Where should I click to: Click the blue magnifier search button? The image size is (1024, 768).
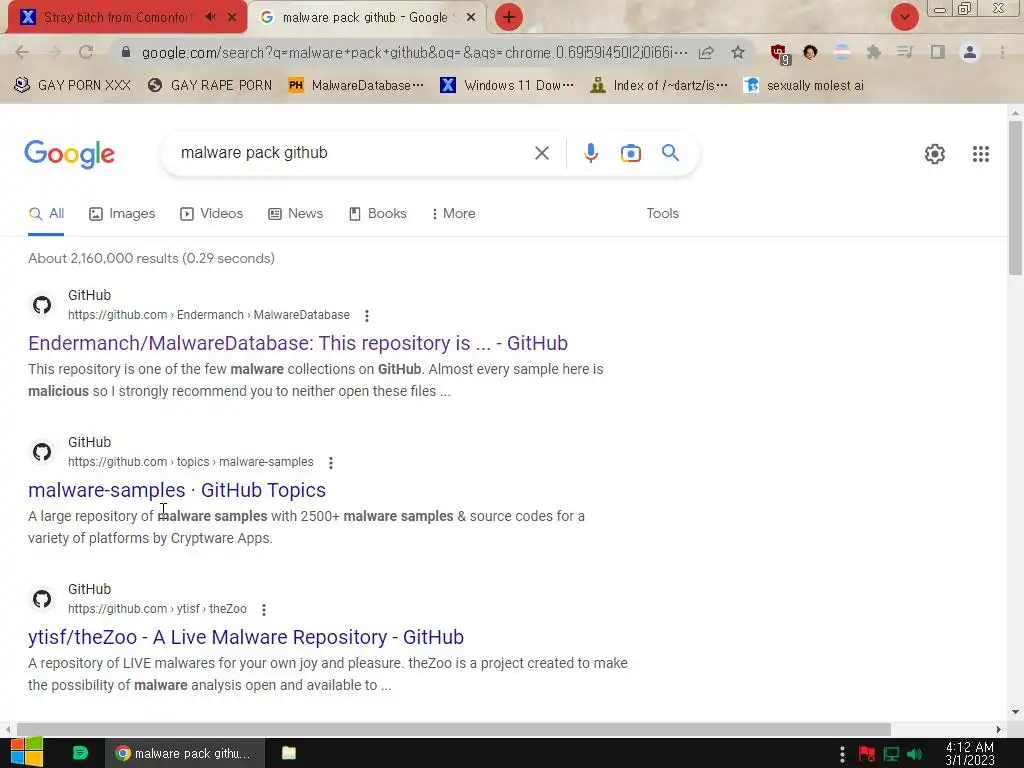pyautogui.click(x=670, y=153)
